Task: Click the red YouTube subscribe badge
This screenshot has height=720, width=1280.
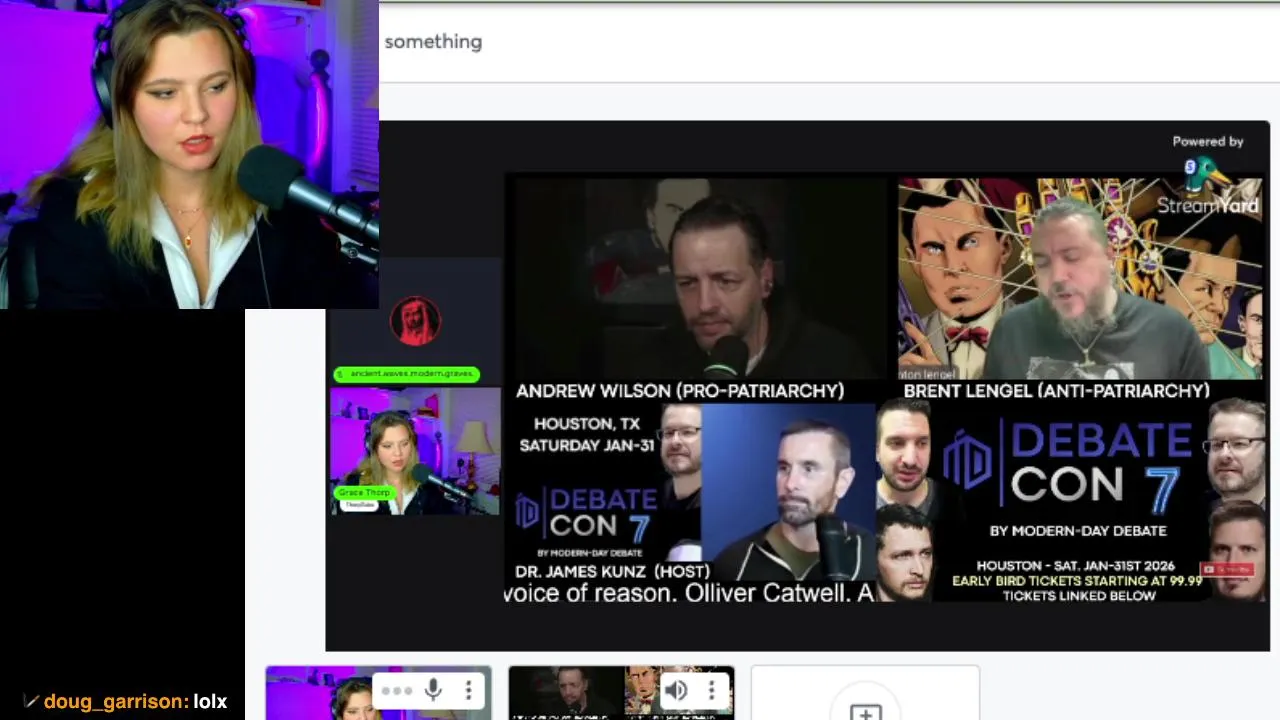Action: pyautogui.click(x=1227, y=570)
